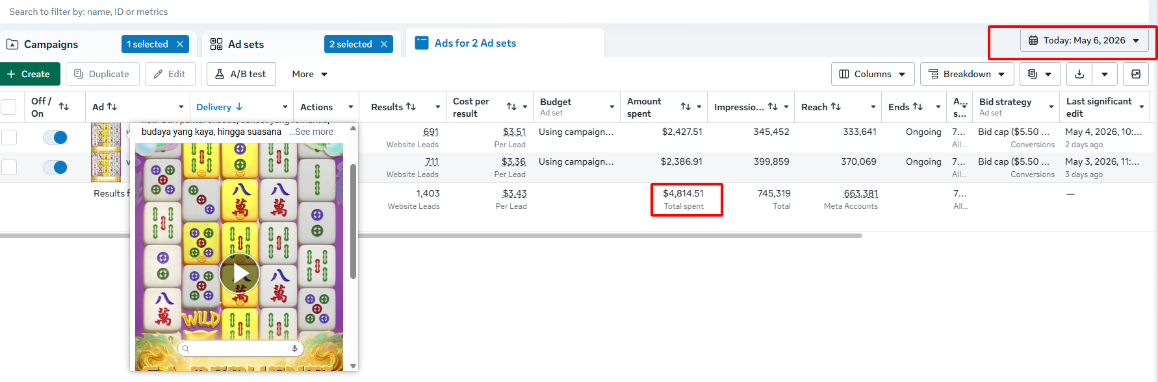Click the preview popup scroll-down arrow
This screenshot has height=382, width=1158.
click(353, 366)
